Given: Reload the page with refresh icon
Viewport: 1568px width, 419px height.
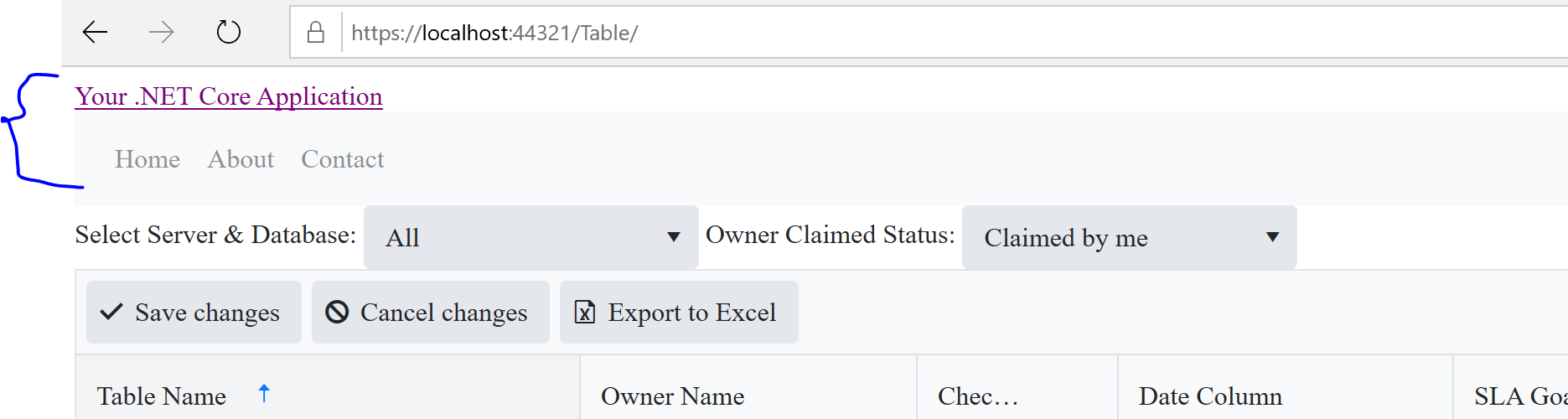Looking at the screenshot, I should tap(228, 33).
